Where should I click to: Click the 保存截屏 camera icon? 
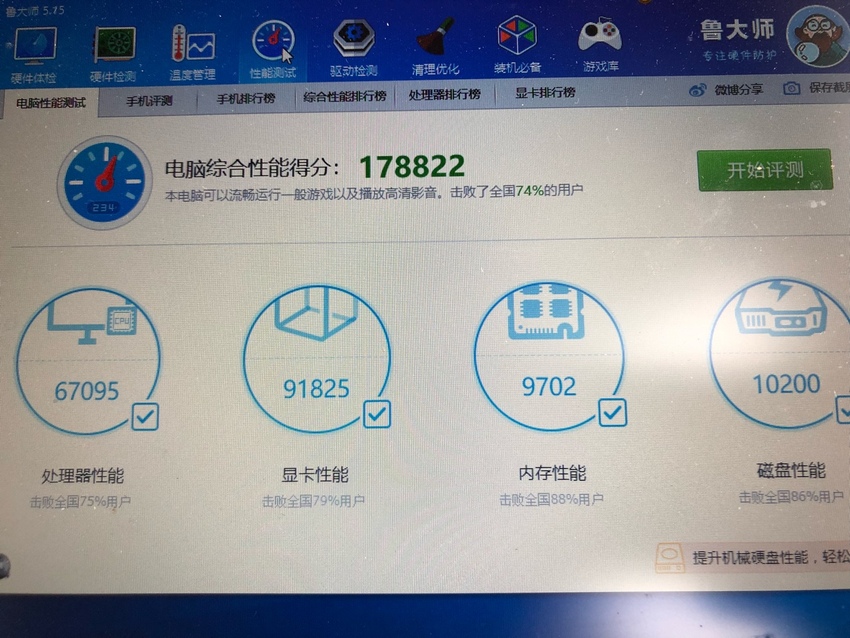(x=791, y=88)
